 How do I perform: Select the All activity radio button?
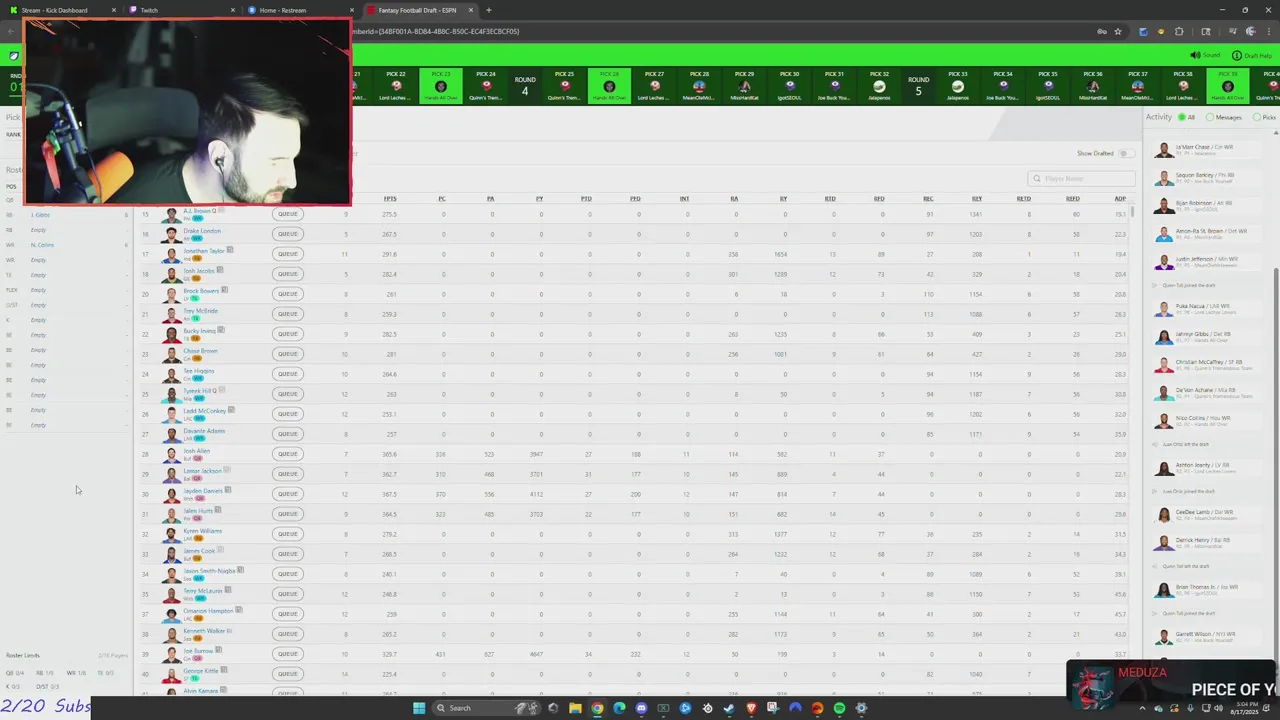coord(1181,117)
